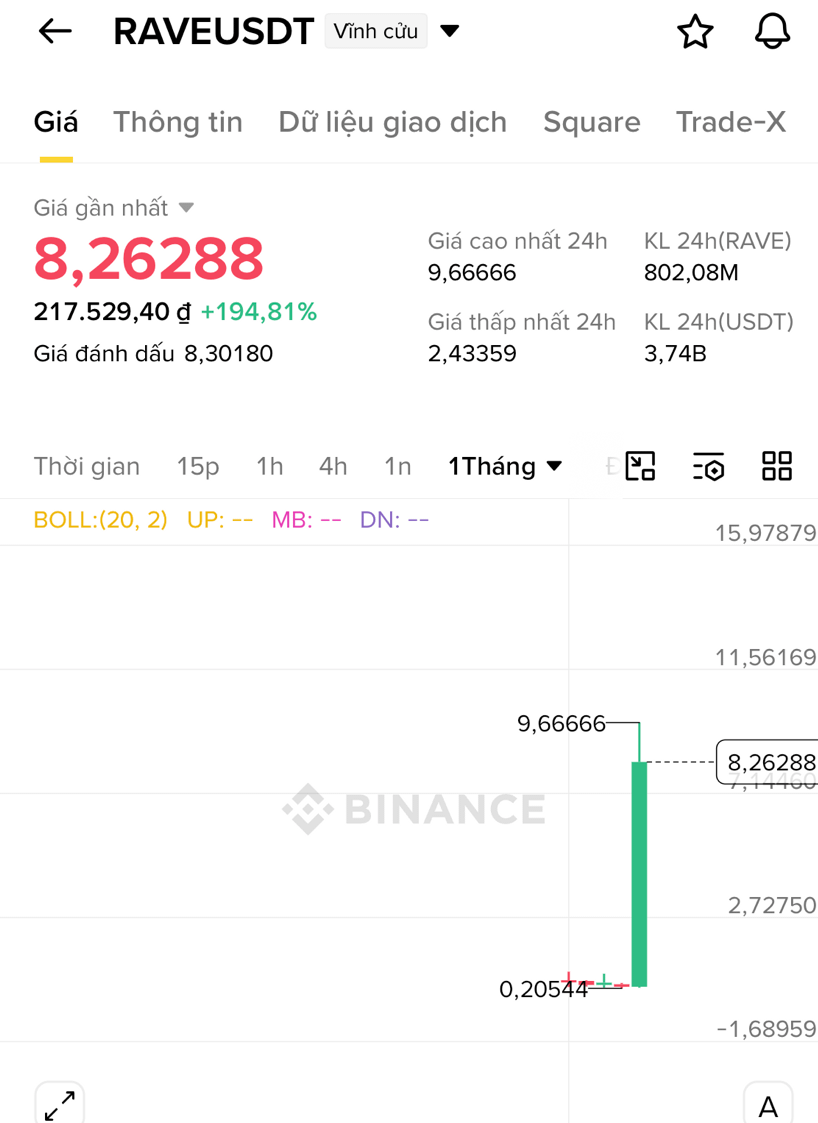The image size is (818, 1123).
Task: Open the Dữ liệu giao dịch tab
Action: tap(393, 123)
